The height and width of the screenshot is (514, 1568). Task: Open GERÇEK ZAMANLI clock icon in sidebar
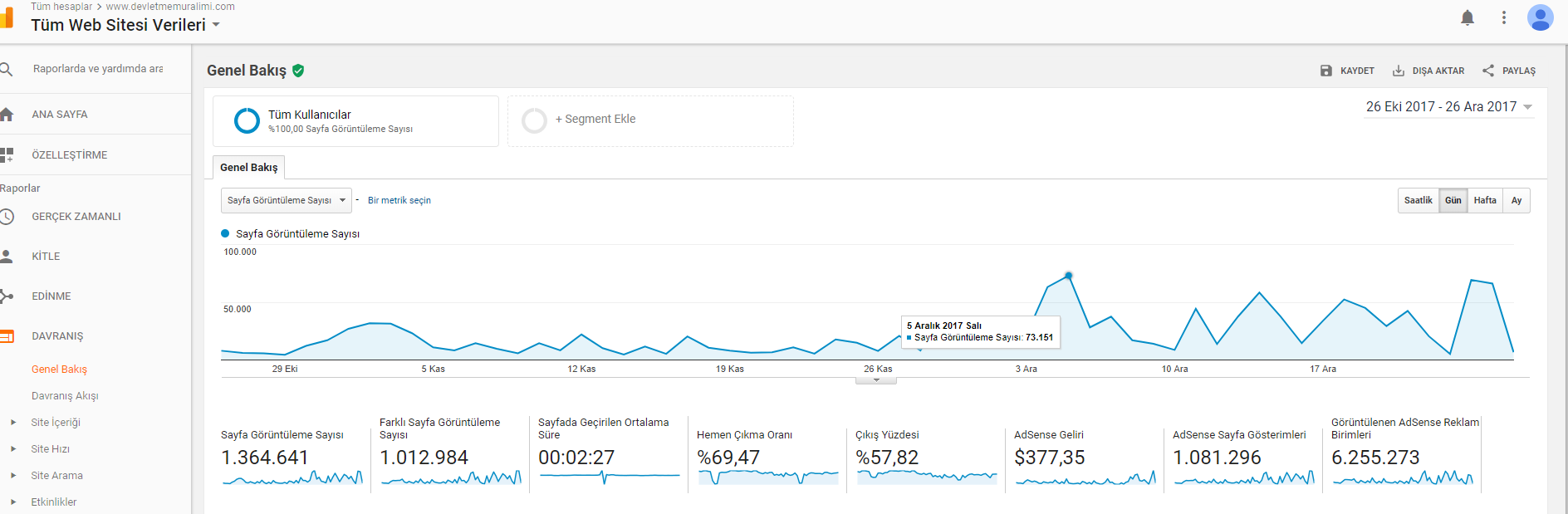click(7, 217)
